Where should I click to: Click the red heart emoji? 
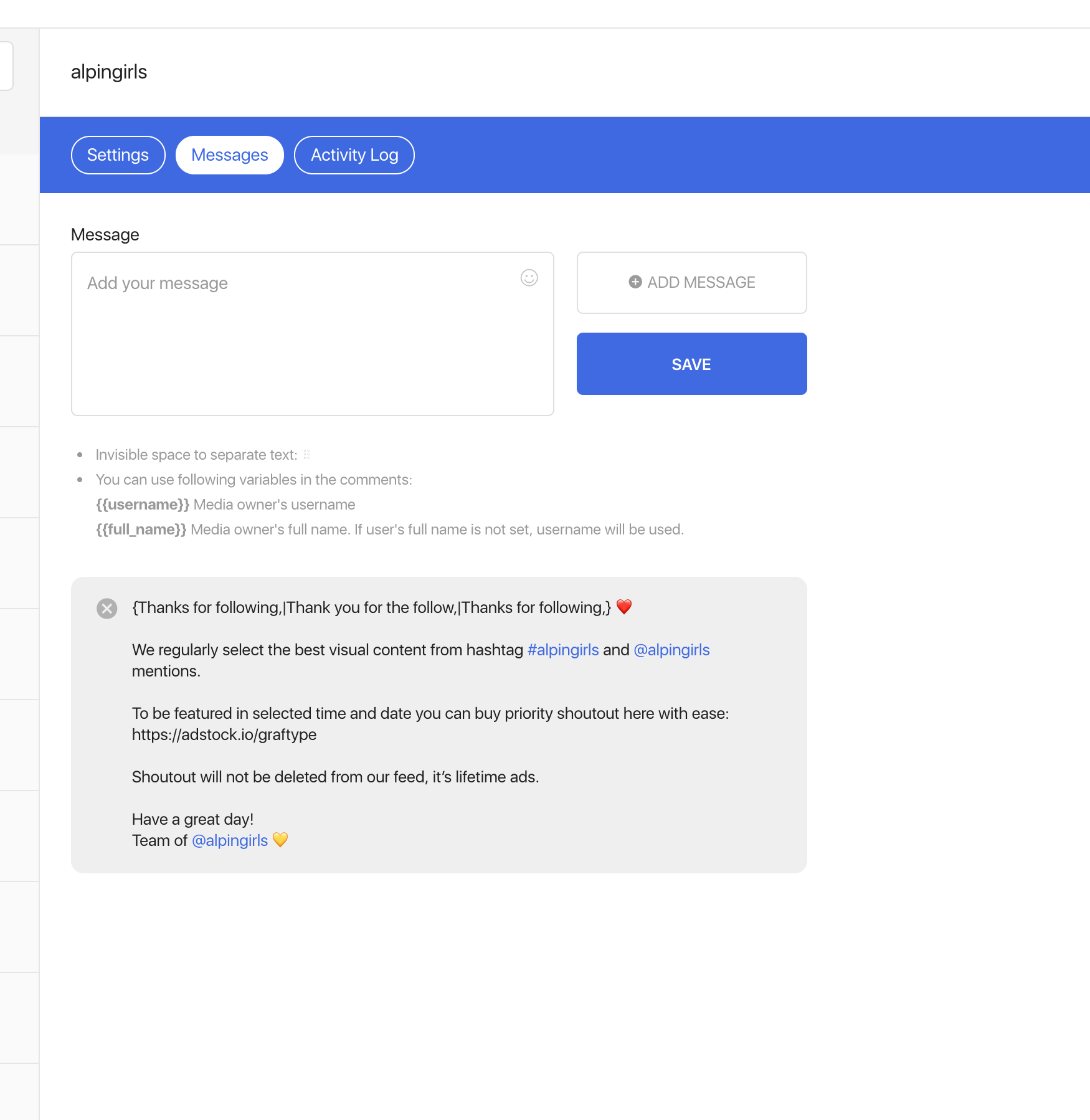(623, 607)
